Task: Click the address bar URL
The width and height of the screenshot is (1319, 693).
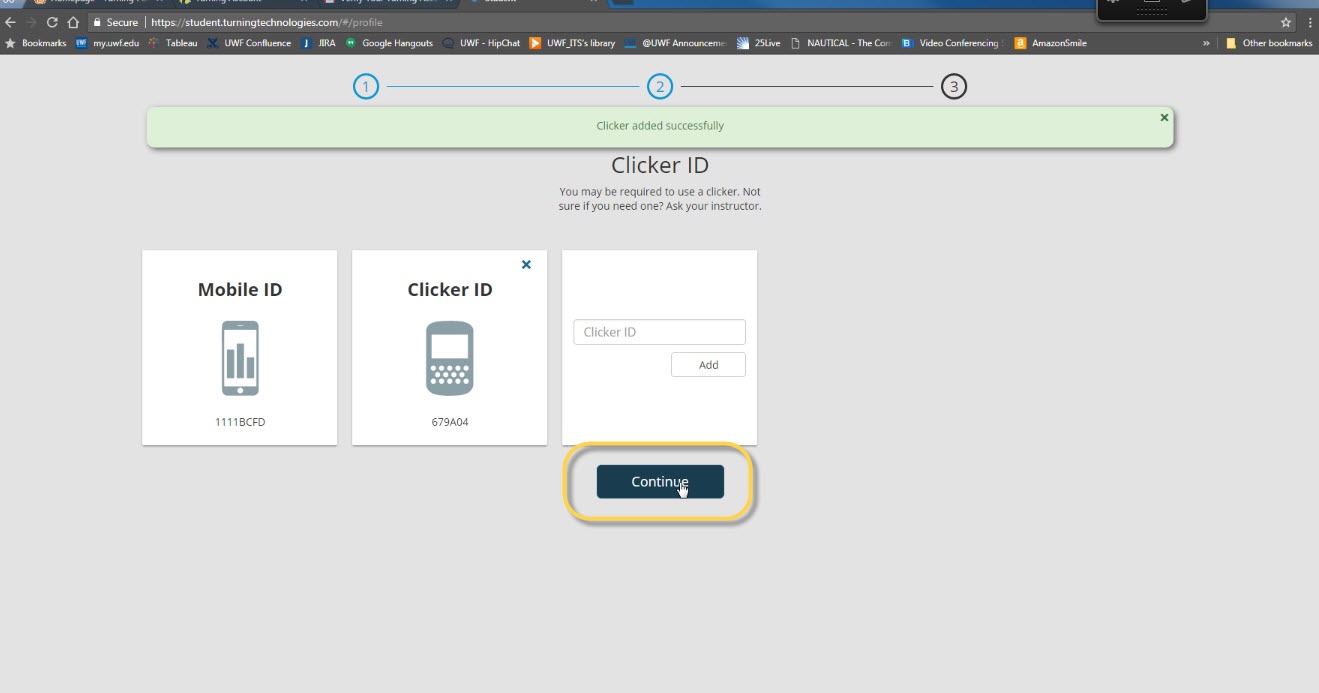Action: (267, 22)
